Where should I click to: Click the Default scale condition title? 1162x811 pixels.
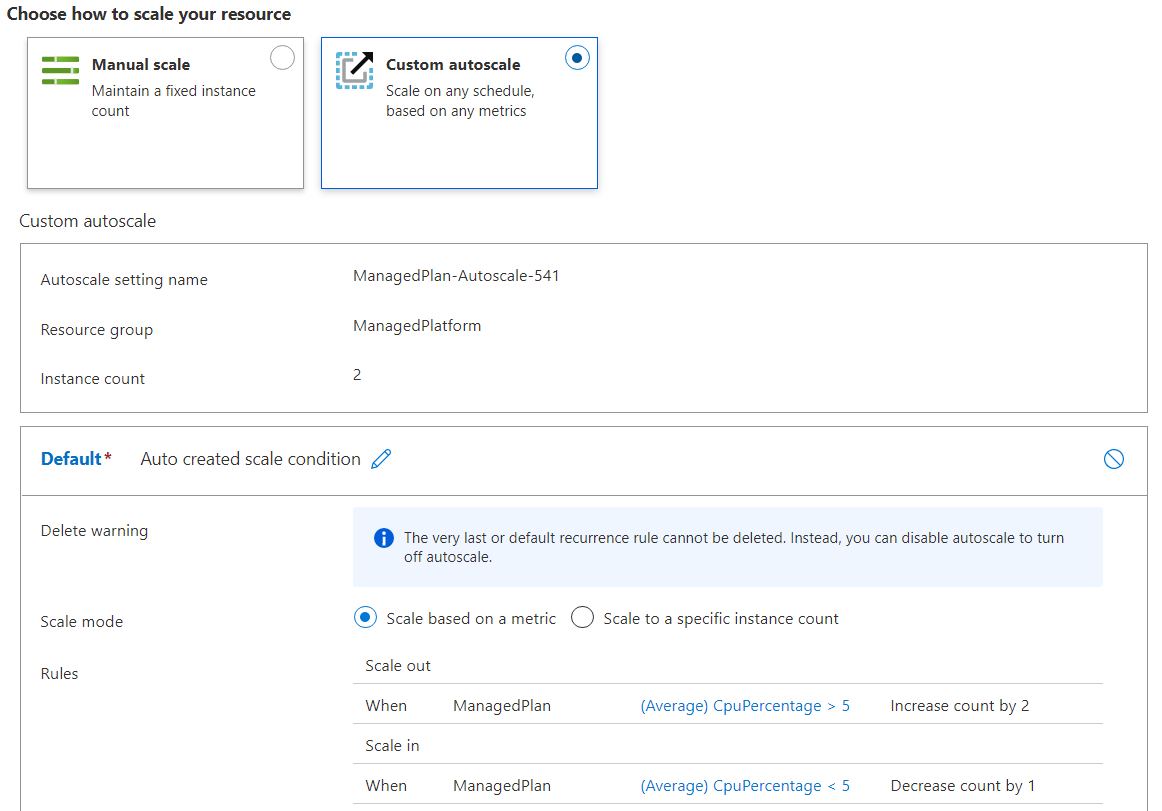coord(71,459)
